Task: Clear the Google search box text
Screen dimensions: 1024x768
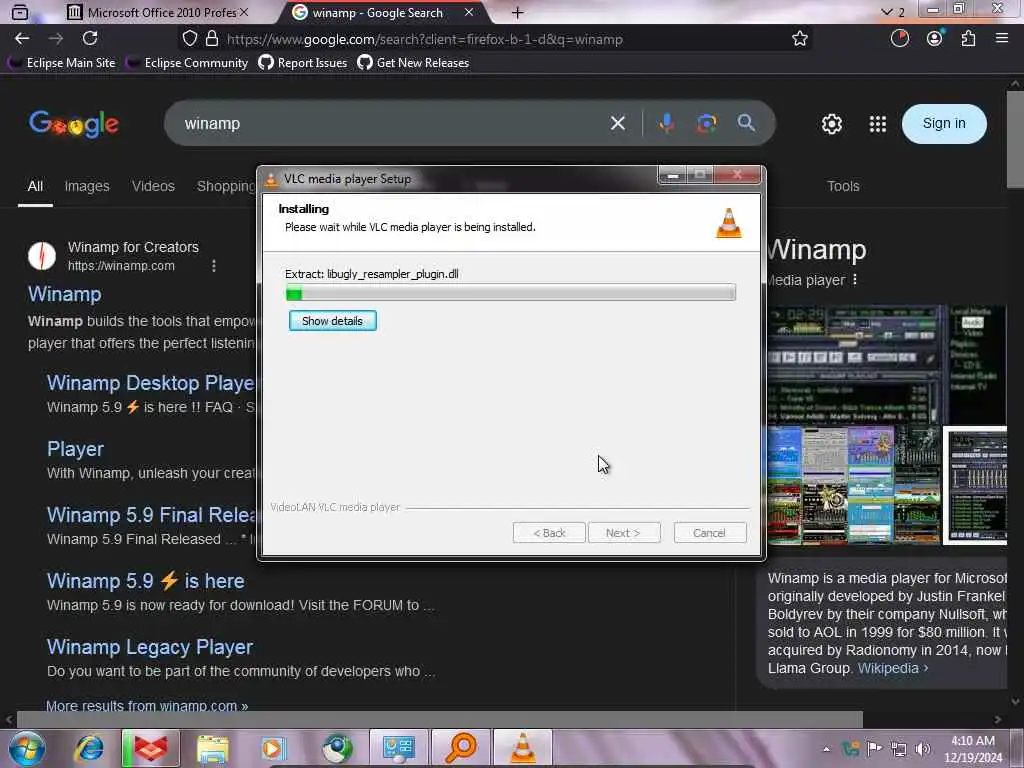Action: (617, 123)
